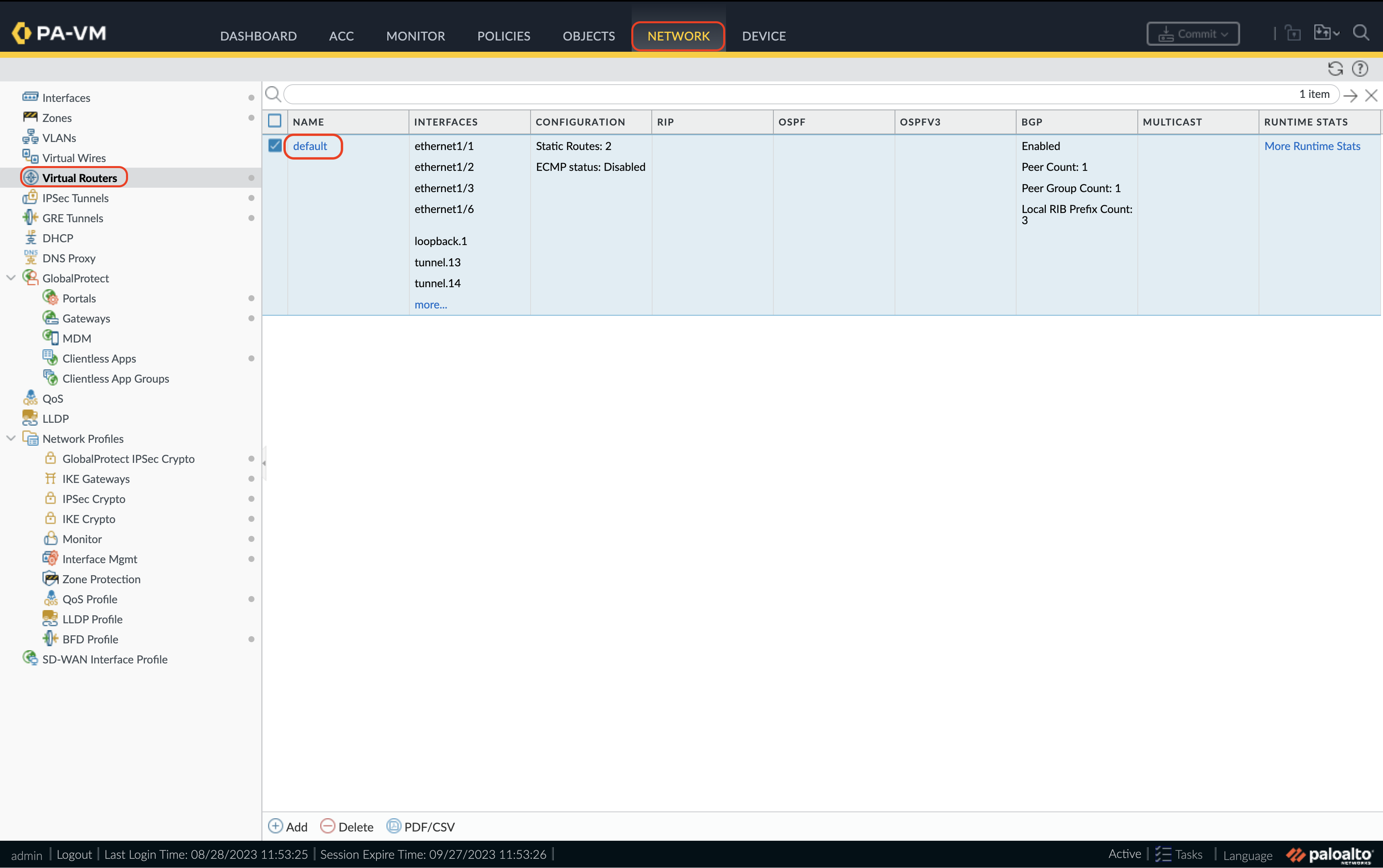Click the more... interfaces link

tap(430, 305)
